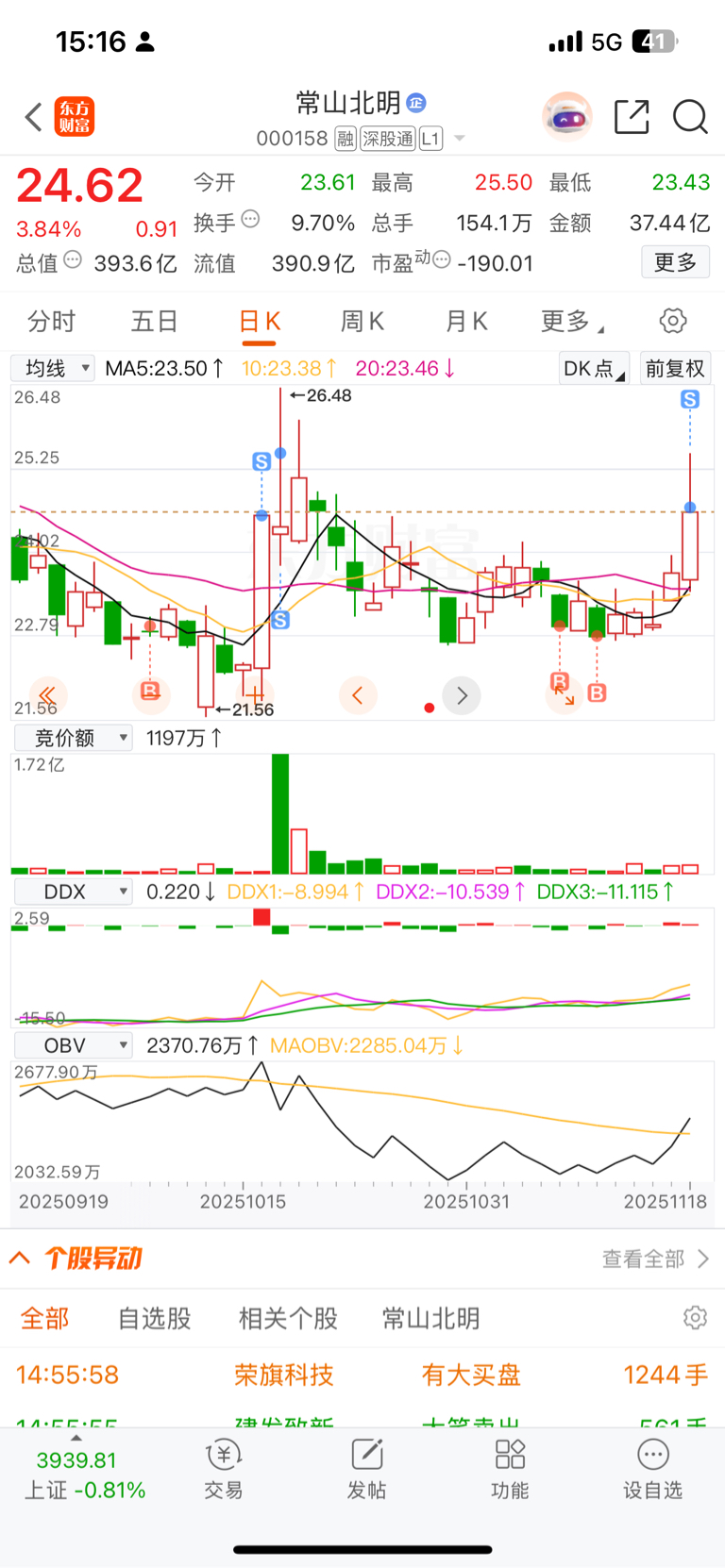This screenshot has width=725, height=1568.
Task: Open 发帖 post icon
Action: pyautogui.click(x=366, y=1454)
